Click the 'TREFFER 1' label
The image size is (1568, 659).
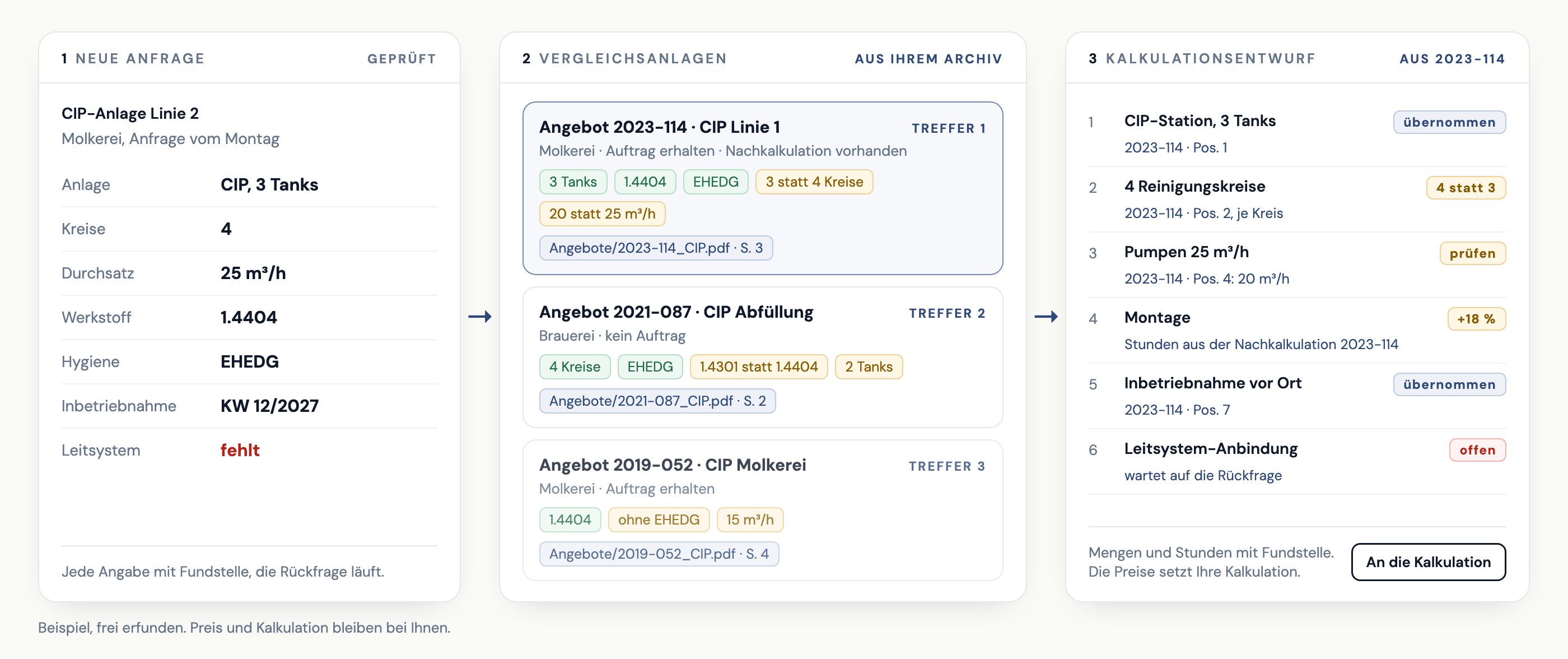(x=948, y=128)
